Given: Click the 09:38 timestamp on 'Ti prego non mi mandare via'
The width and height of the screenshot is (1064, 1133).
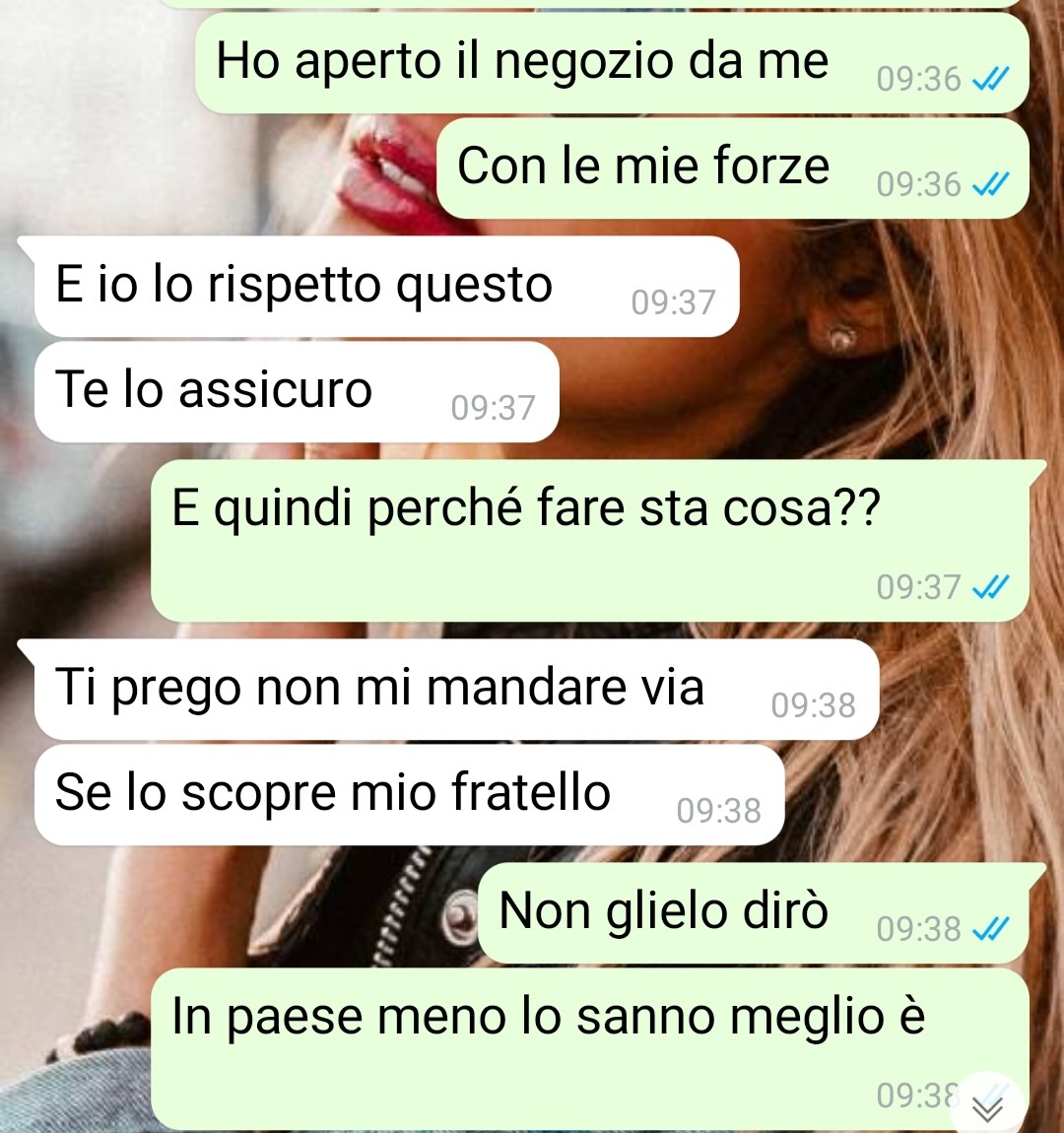Looking at the screenshot, I should click(x=814, y=706).
